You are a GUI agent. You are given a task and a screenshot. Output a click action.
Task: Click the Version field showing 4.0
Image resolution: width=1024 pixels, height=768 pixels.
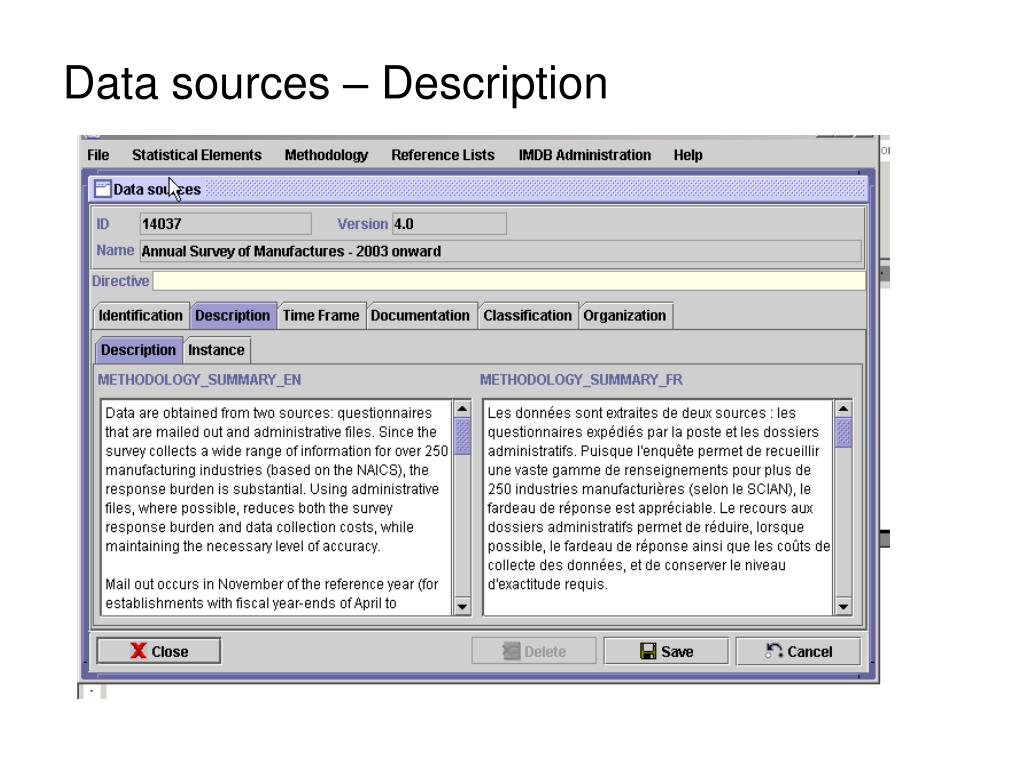[x=449, y=224]
